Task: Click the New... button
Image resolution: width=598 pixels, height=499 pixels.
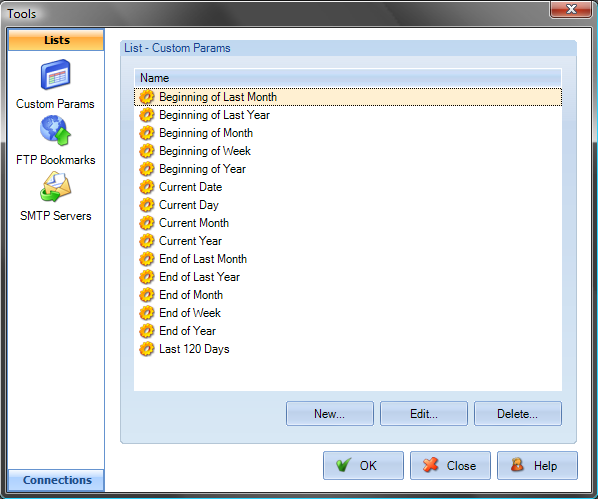Action: click(x=330, y=414)
